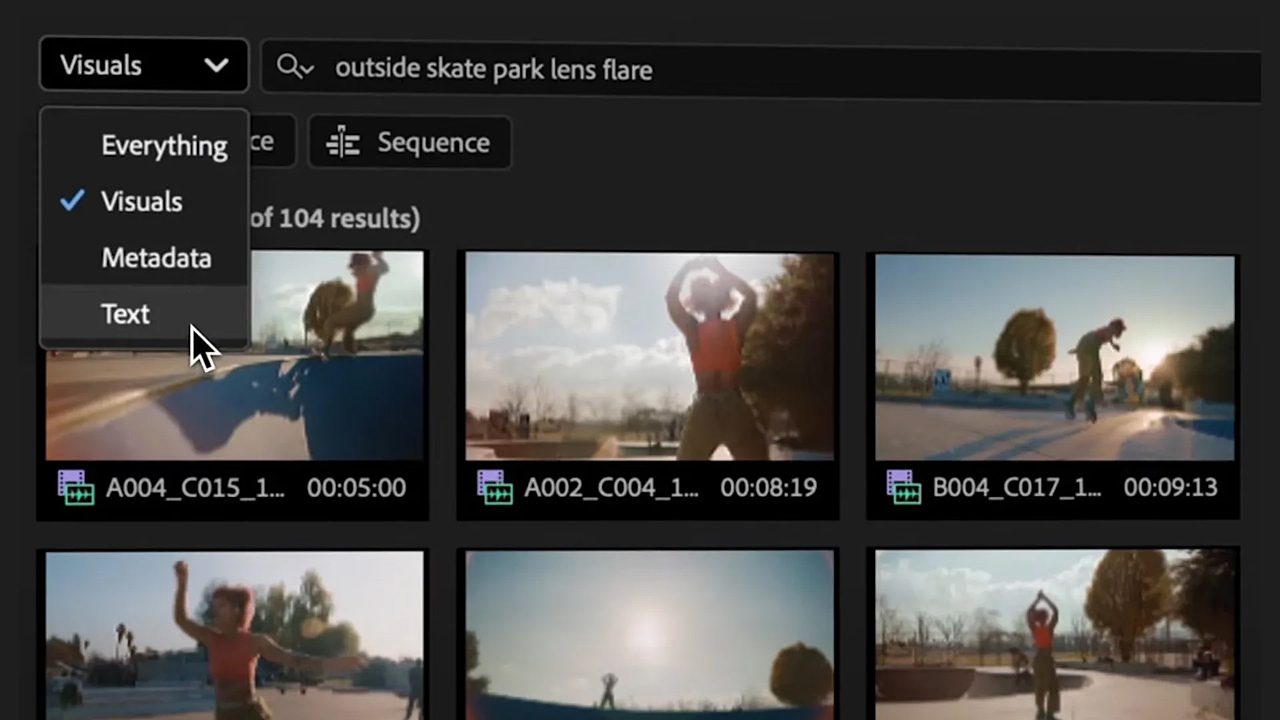Click the clip type icon beside A002_C004
Viewport: 1280px width, 720px height.
[x=495, y=487]
